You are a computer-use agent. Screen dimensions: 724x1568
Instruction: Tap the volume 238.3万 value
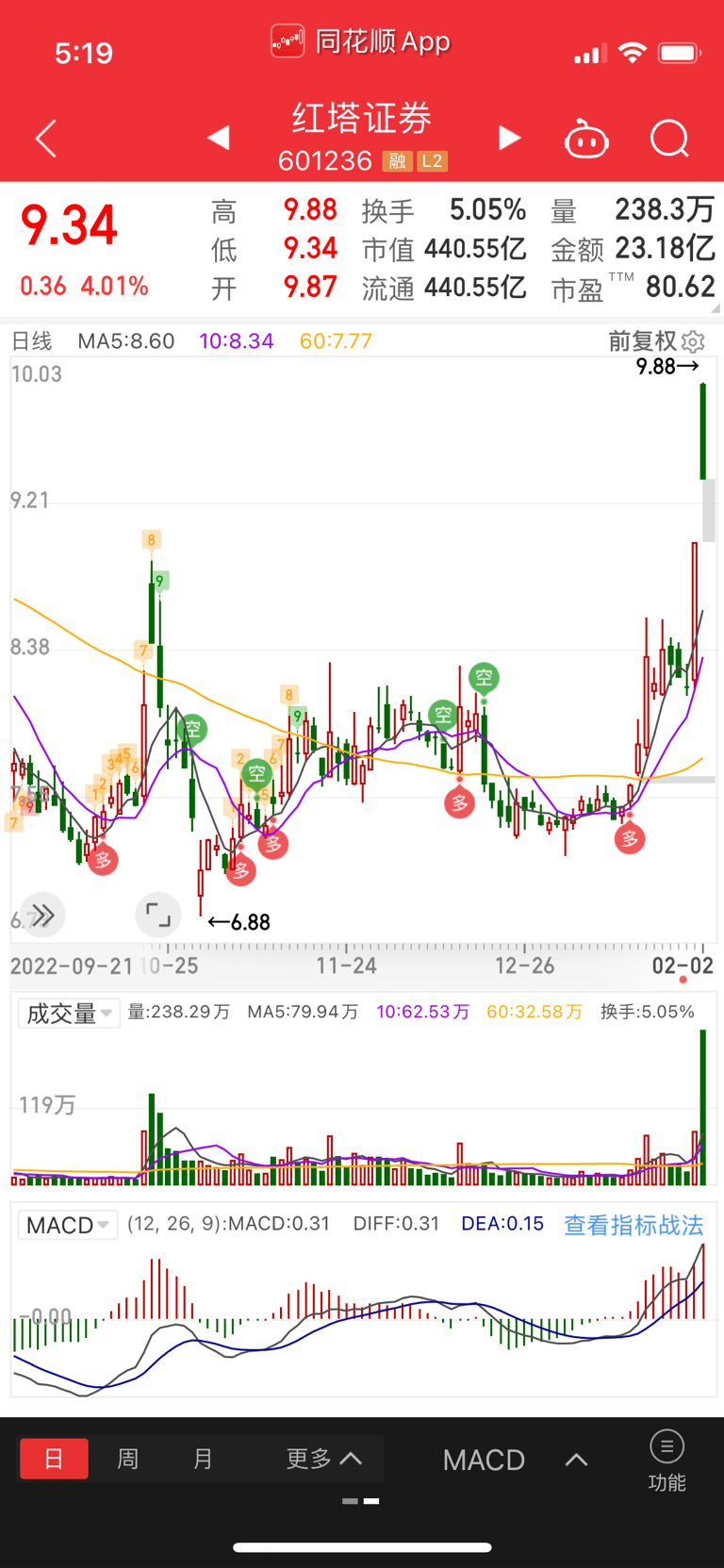[x=665, y=209]
